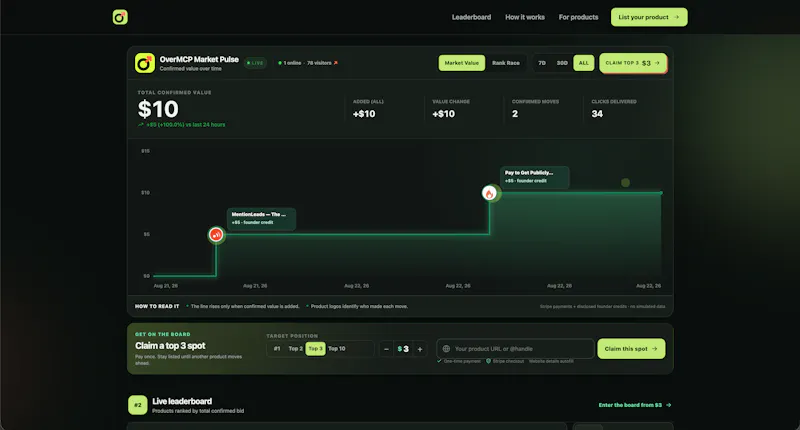This screenshot has height=430, width=800.
Task: Switch to the Rank Race view
Action: point(506,63)
